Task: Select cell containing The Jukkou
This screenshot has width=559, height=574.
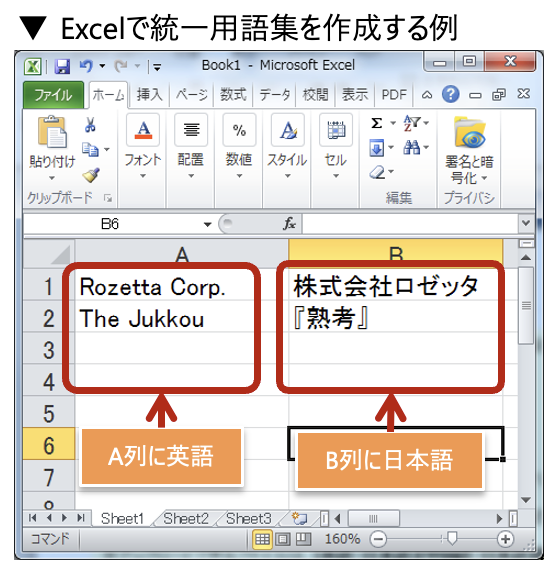Action: coord(182,317)
